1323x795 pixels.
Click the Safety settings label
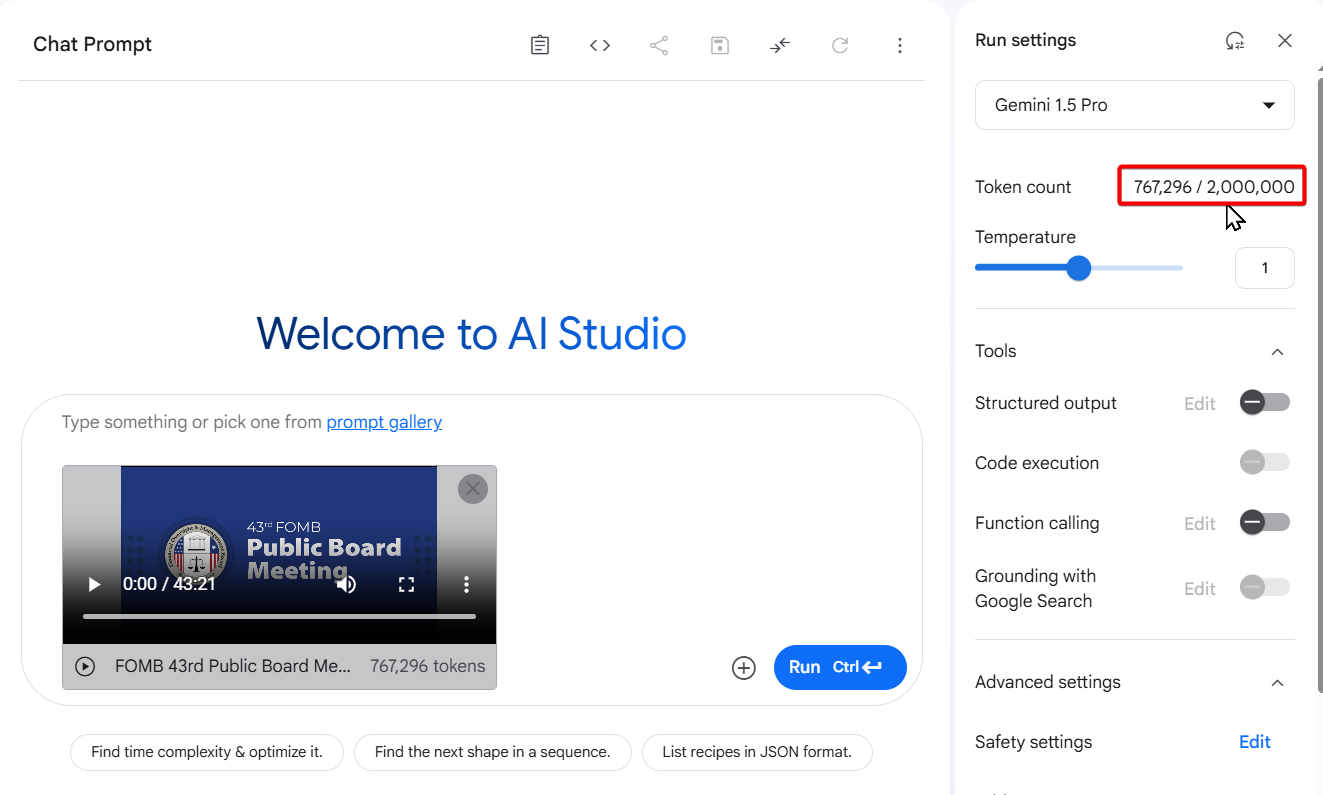coord(1033,742)
